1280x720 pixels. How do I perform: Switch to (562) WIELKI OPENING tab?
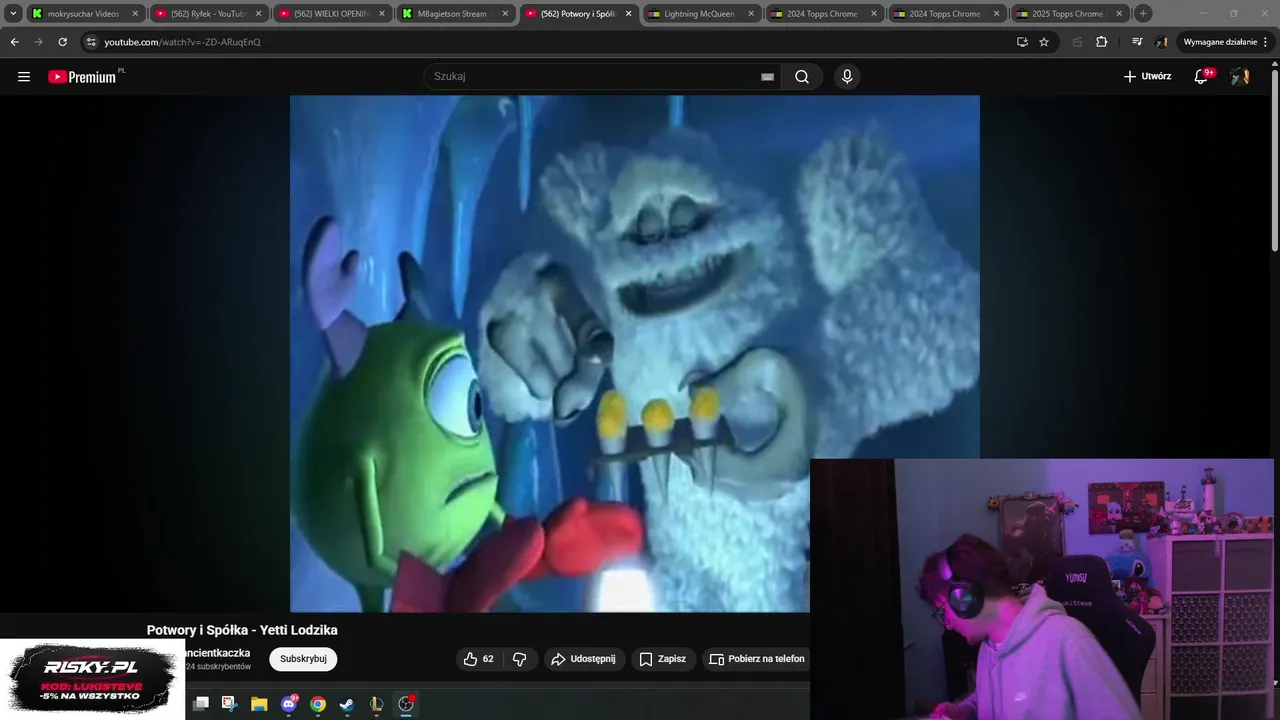tap(332, 14)
